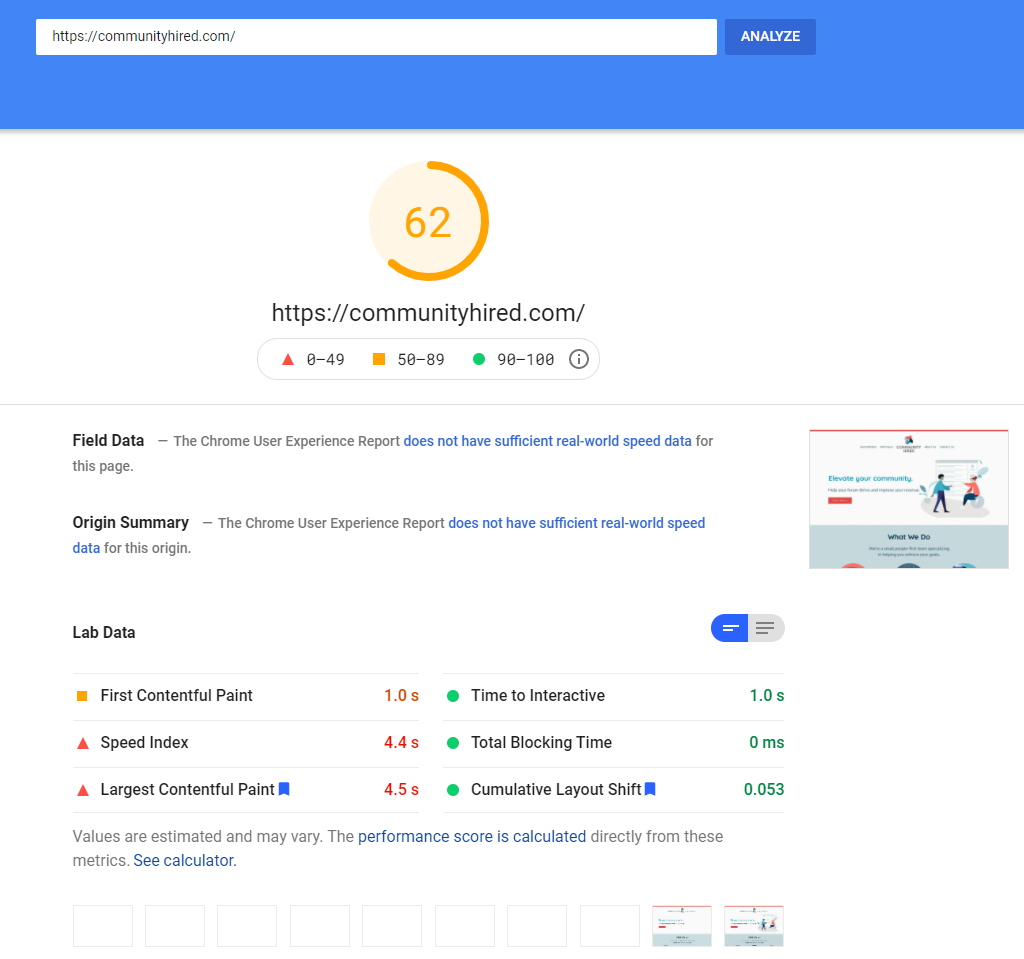This screenshot has width=1024, height=959.
Task: Click green dot beside Time to Interactive
Action: tap(453, 696)
